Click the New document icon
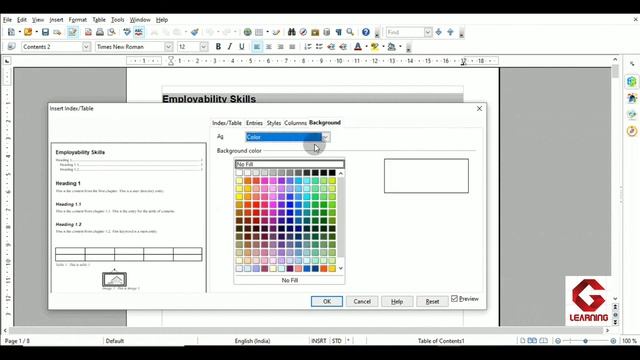 [11, 32]
